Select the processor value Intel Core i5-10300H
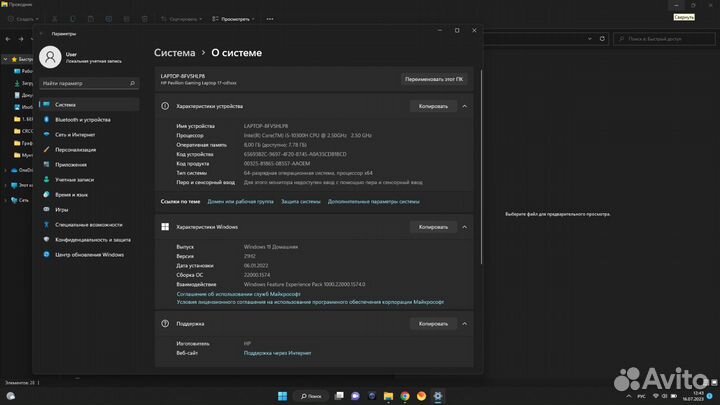 308,135
